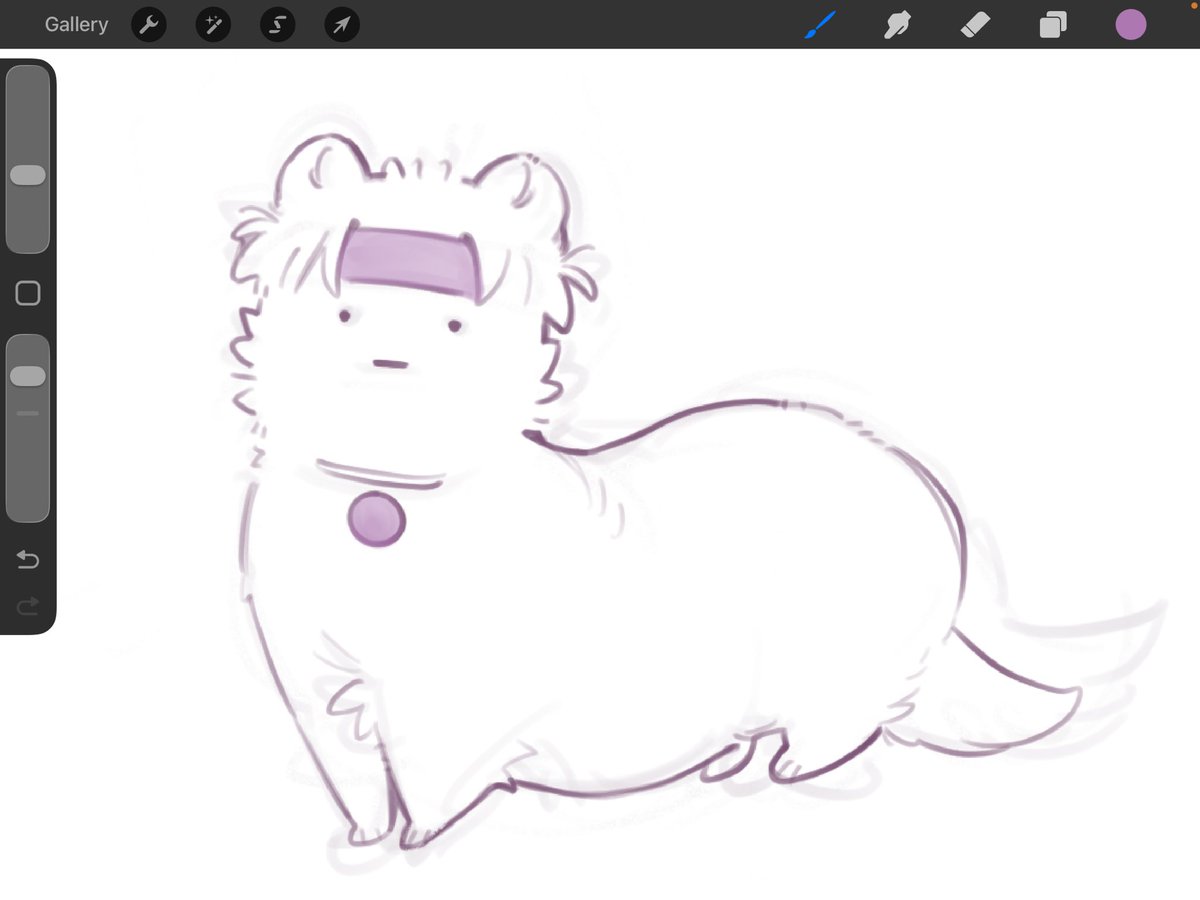Open the purple active color picker
Image resolution: width=1200 pixels, height=900 pixels.
(1131, 25)
